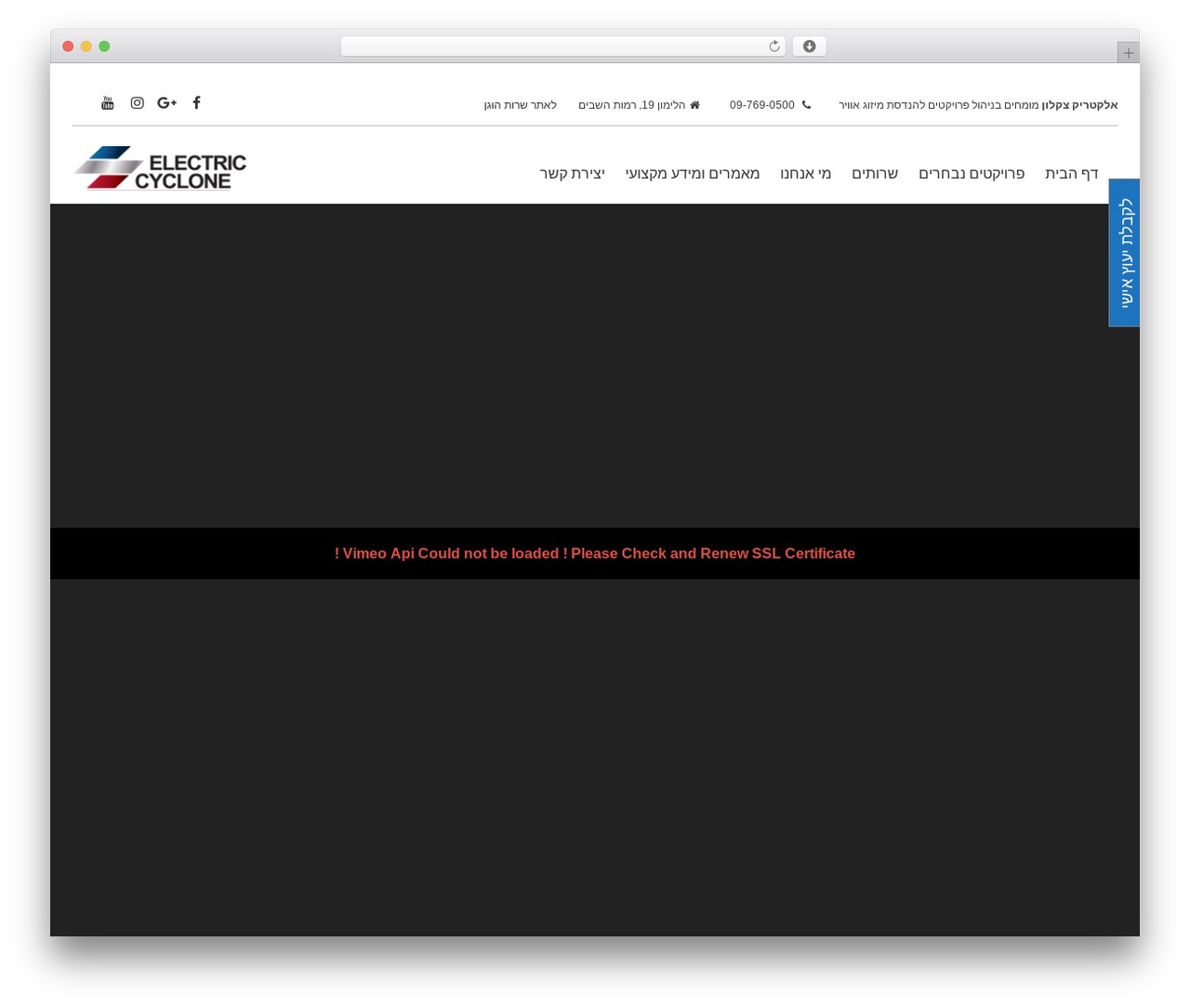Click the home address icon
The height and width of the screenshot is (1008, 1190).
tap(694, 105)
